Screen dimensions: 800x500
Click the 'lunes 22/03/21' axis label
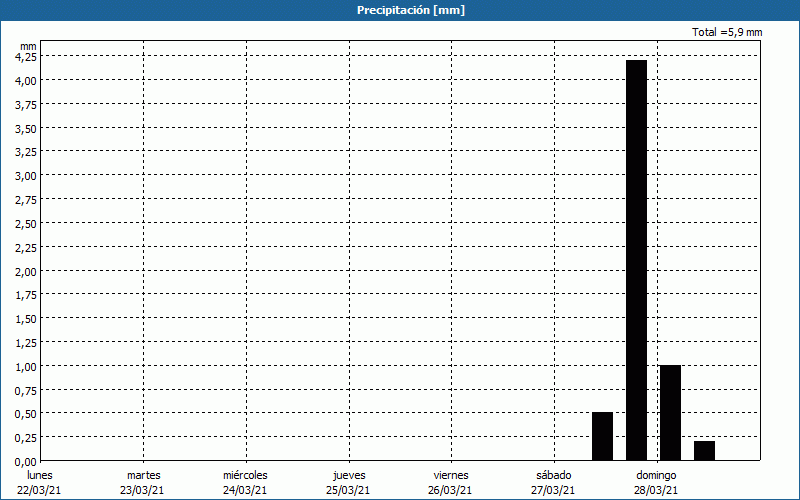pyautogui.click(x=39, y=483)
